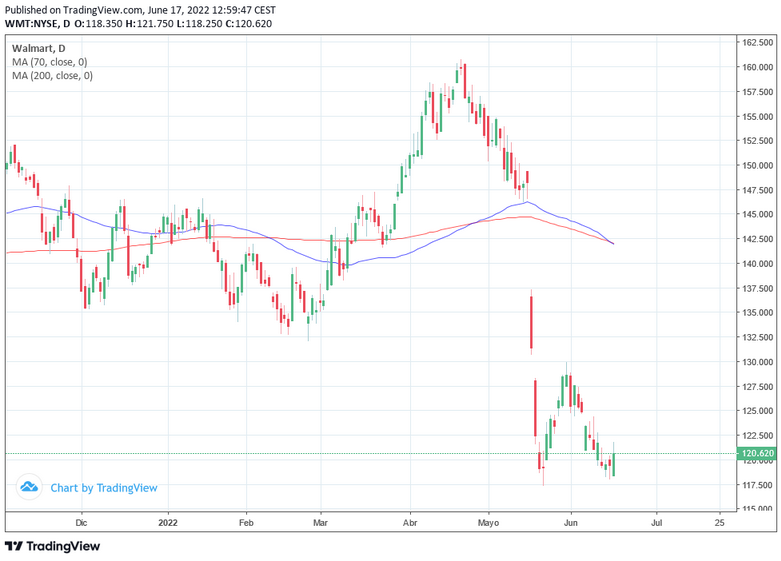Click the 'WMT:NYSE, D' symbol header text
Screen dimensions: 781x561
point(37,23)
